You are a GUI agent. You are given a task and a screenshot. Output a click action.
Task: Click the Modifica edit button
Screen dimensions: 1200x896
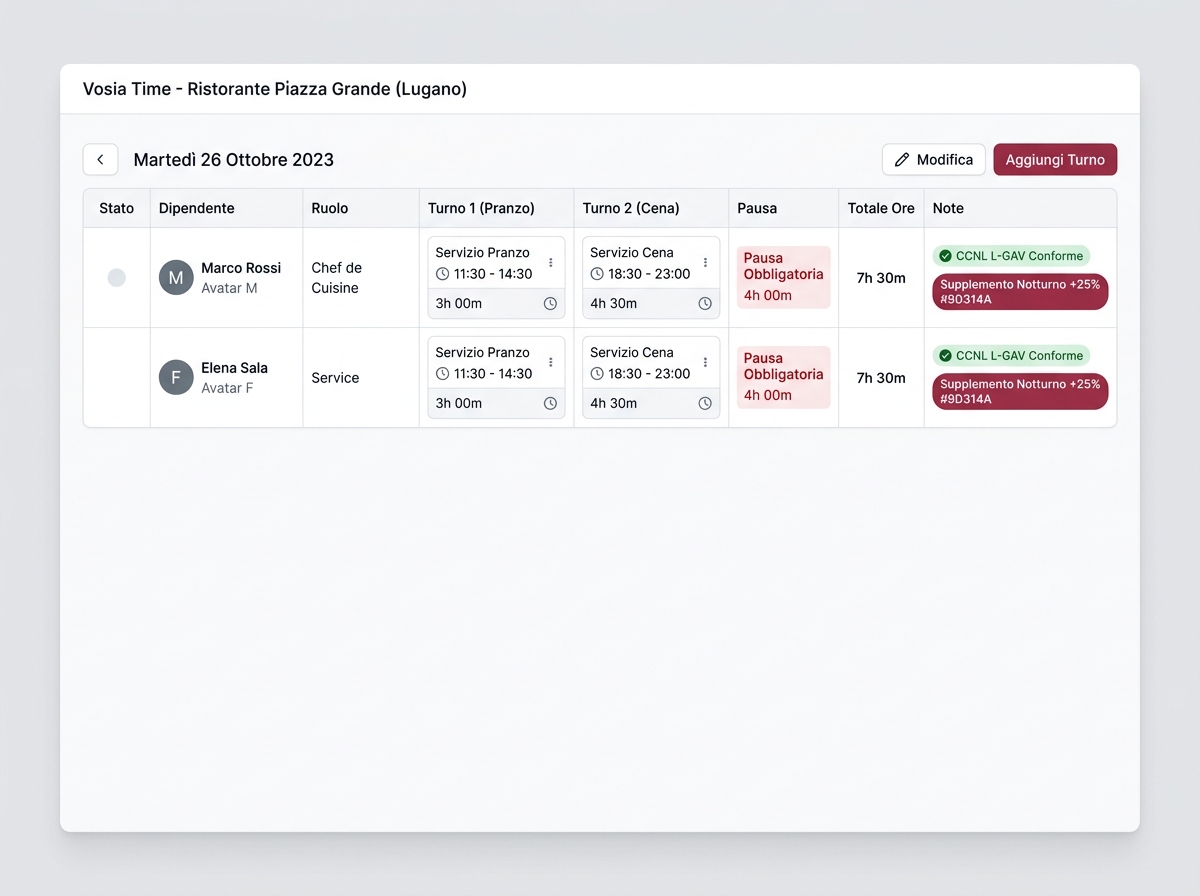(934, 160)
